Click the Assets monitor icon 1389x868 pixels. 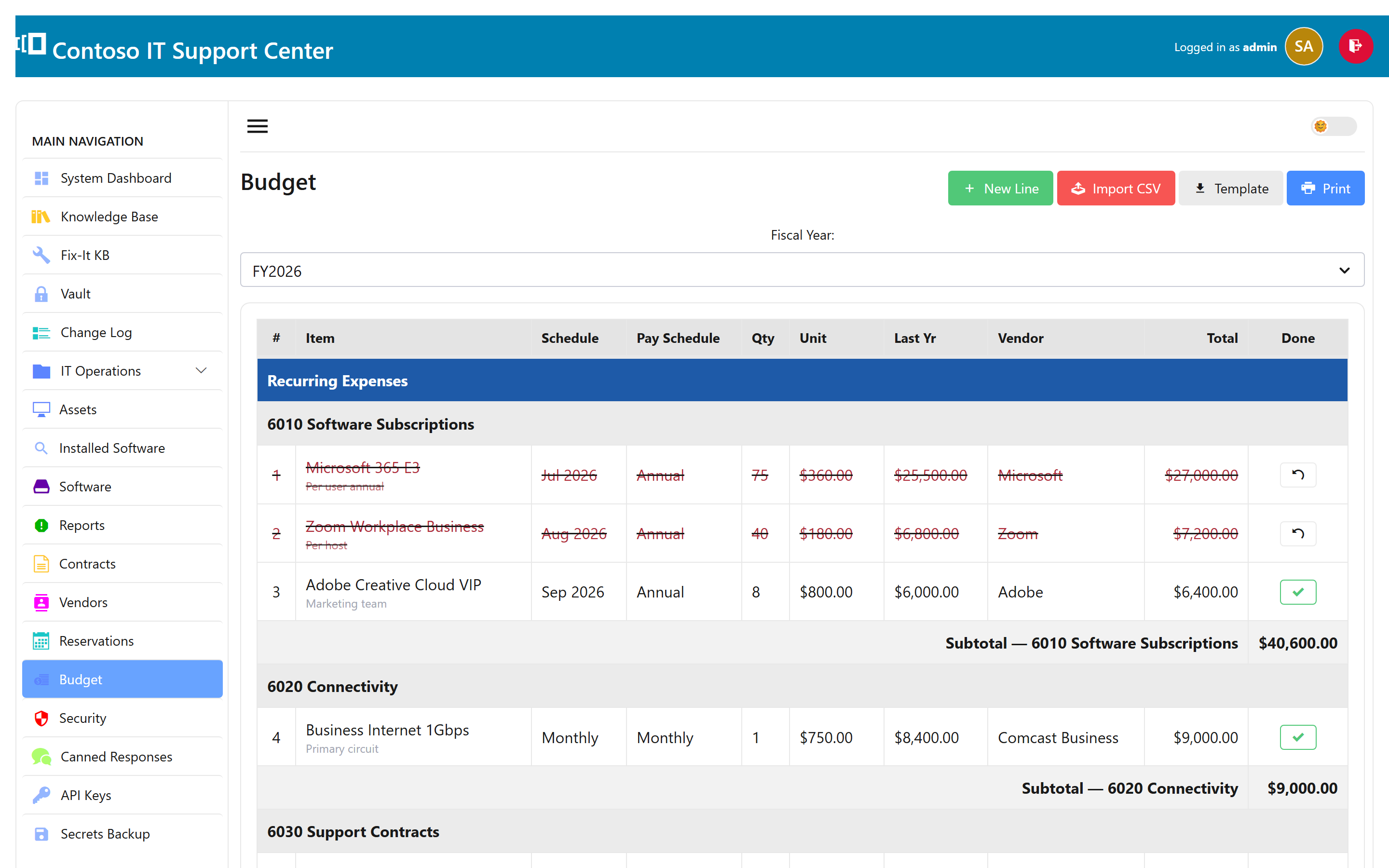[41, 409]
